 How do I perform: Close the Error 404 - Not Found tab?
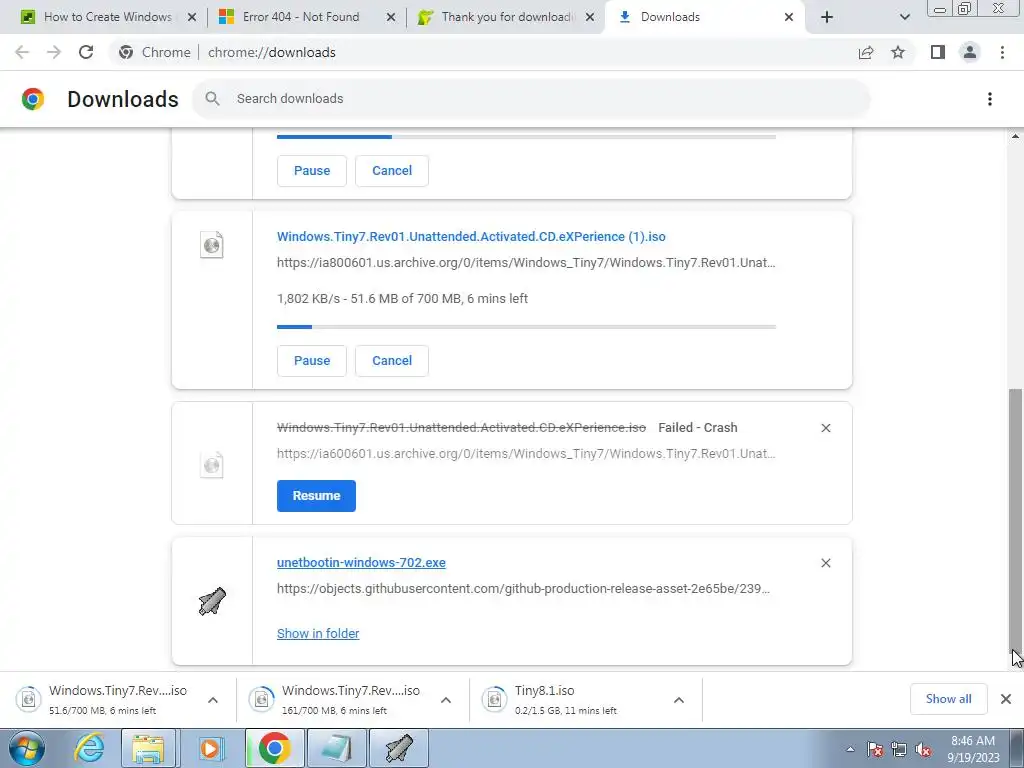pyautogui.click(x=391, y=17)
